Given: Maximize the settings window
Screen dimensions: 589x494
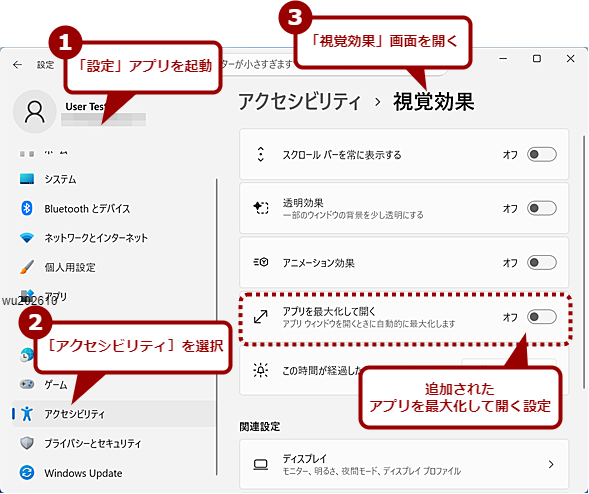Looking at the screenshot, I should coord(537,59).
